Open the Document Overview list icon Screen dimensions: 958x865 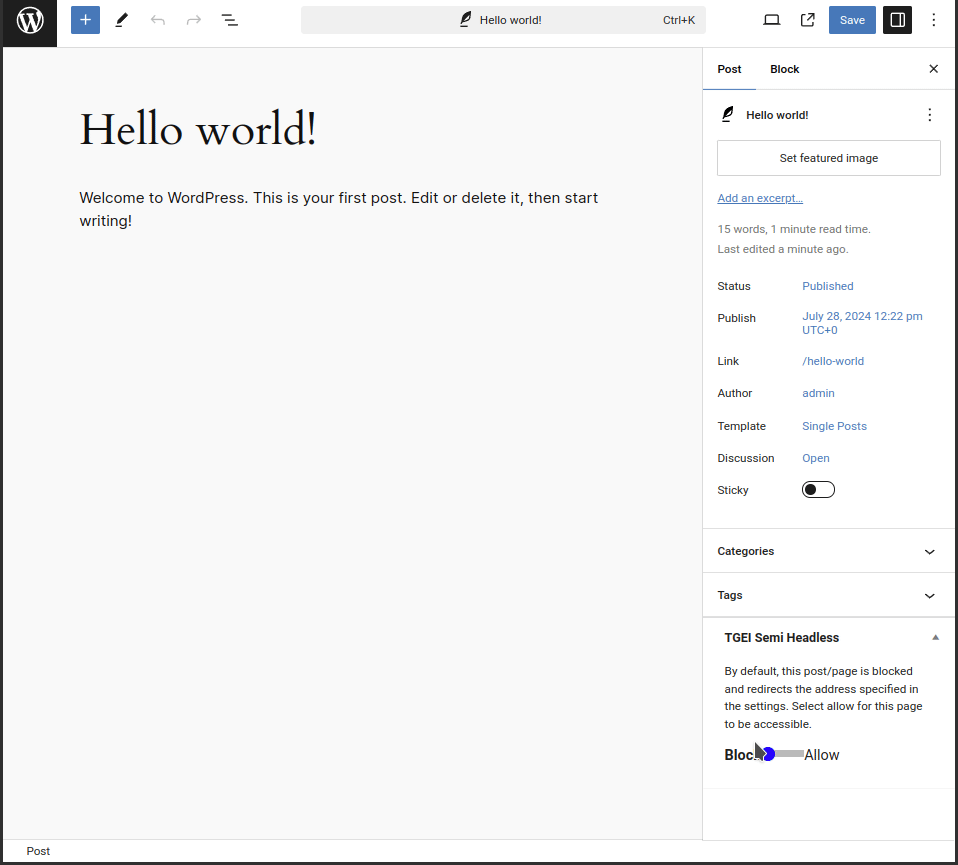(230, 20)
